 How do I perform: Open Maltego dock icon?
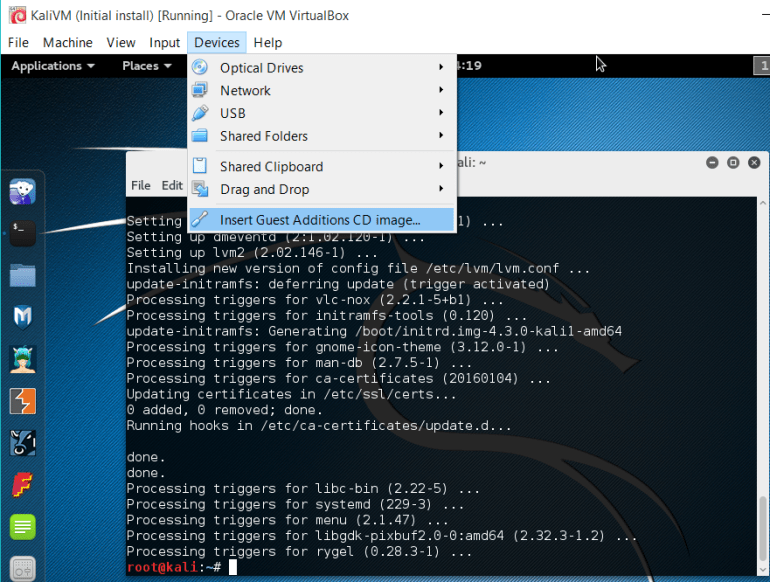tap(22, 442)
